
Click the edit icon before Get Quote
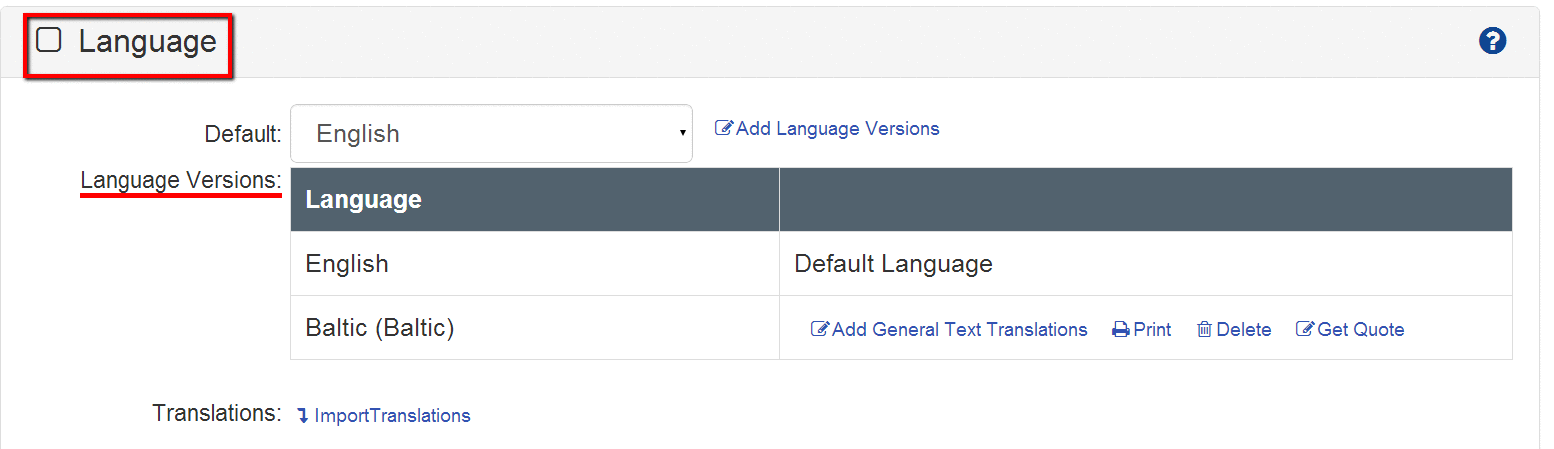coord(1305,330)
